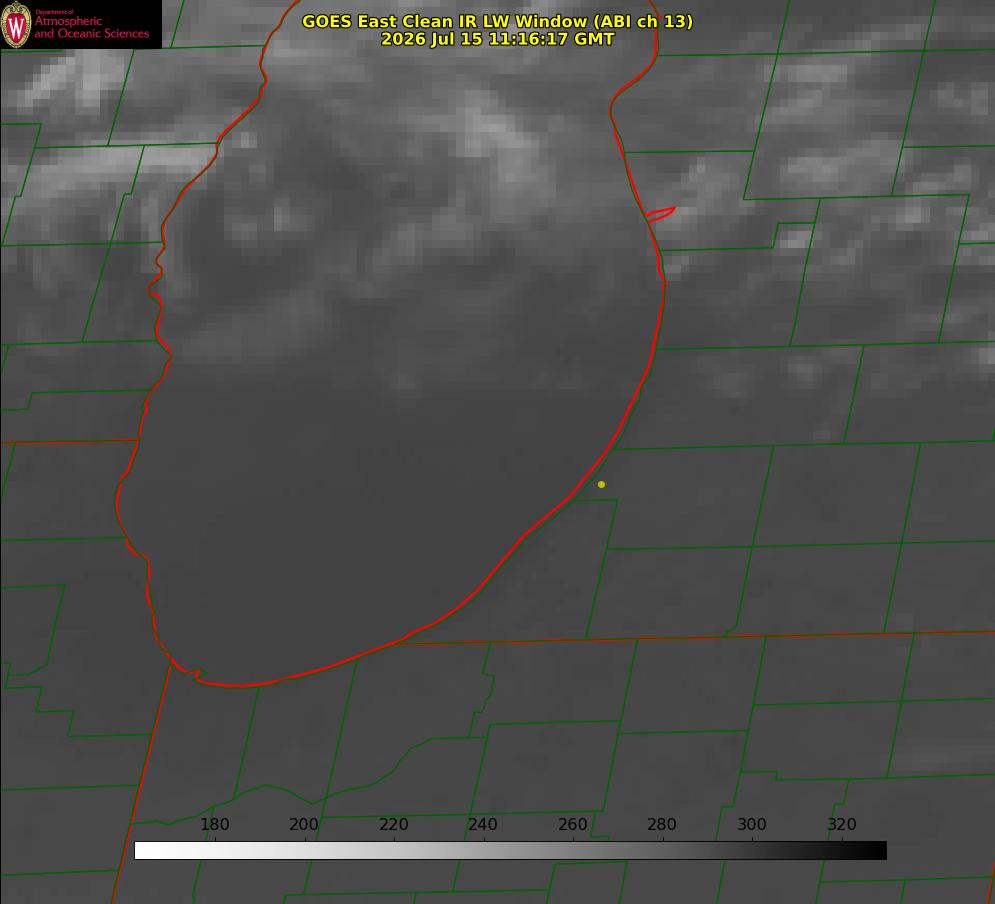
Task: Open the Atmospheric and Oceanic Sciences link
Action: point(92,27)
